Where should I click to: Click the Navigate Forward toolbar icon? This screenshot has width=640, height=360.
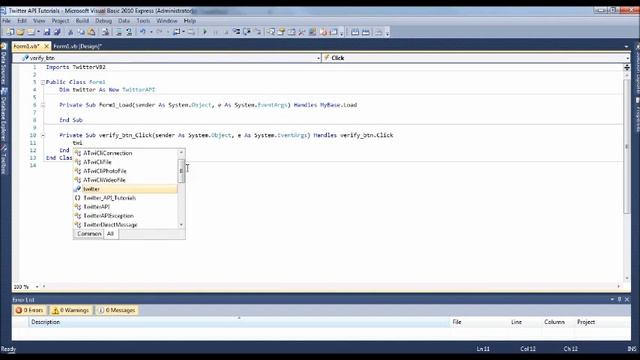191,32
